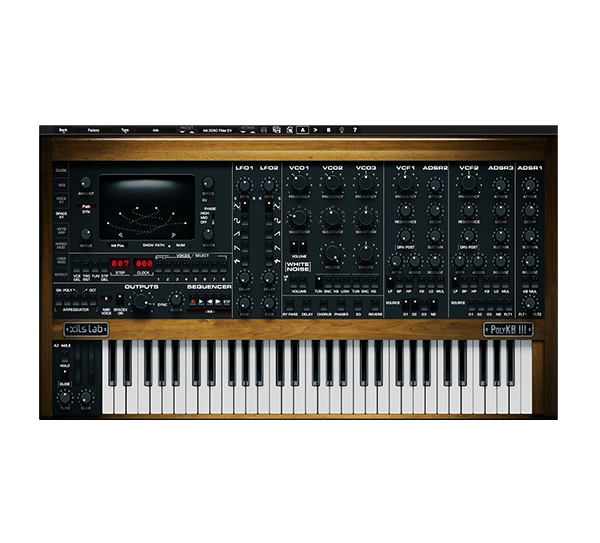The image size is (600, 543).
Task: Click the PolyKB III name plate
Action: point(509,329)
